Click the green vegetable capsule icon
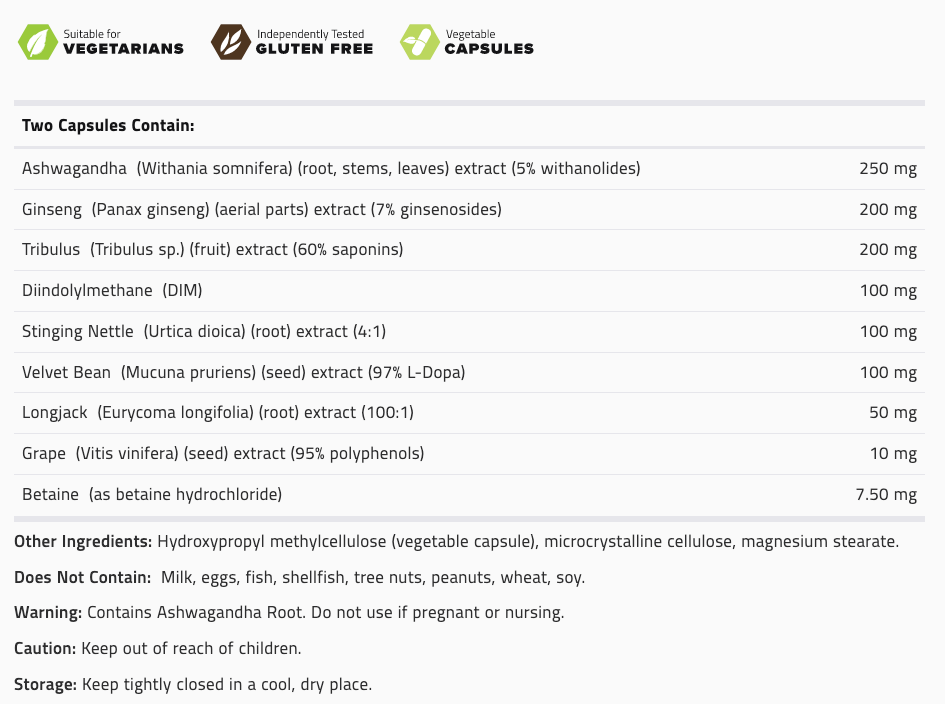945x704 pixels. click(418, 42)
